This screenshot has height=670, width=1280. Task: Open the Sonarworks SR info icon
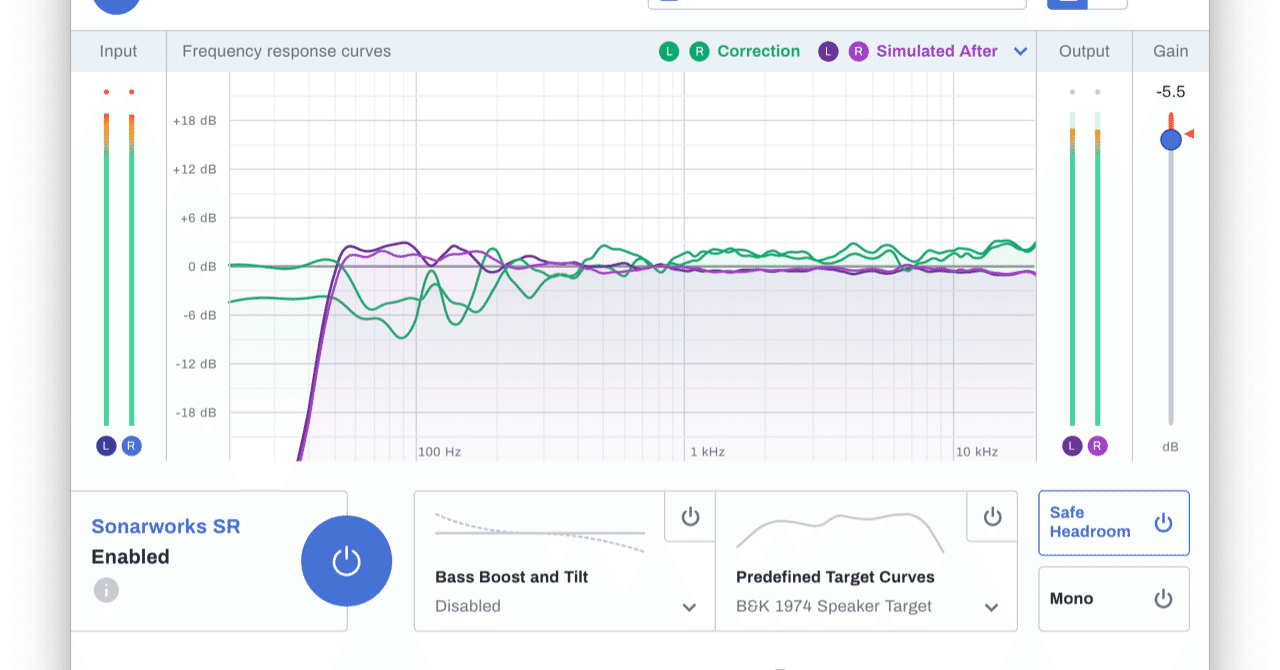click(106, 590)
